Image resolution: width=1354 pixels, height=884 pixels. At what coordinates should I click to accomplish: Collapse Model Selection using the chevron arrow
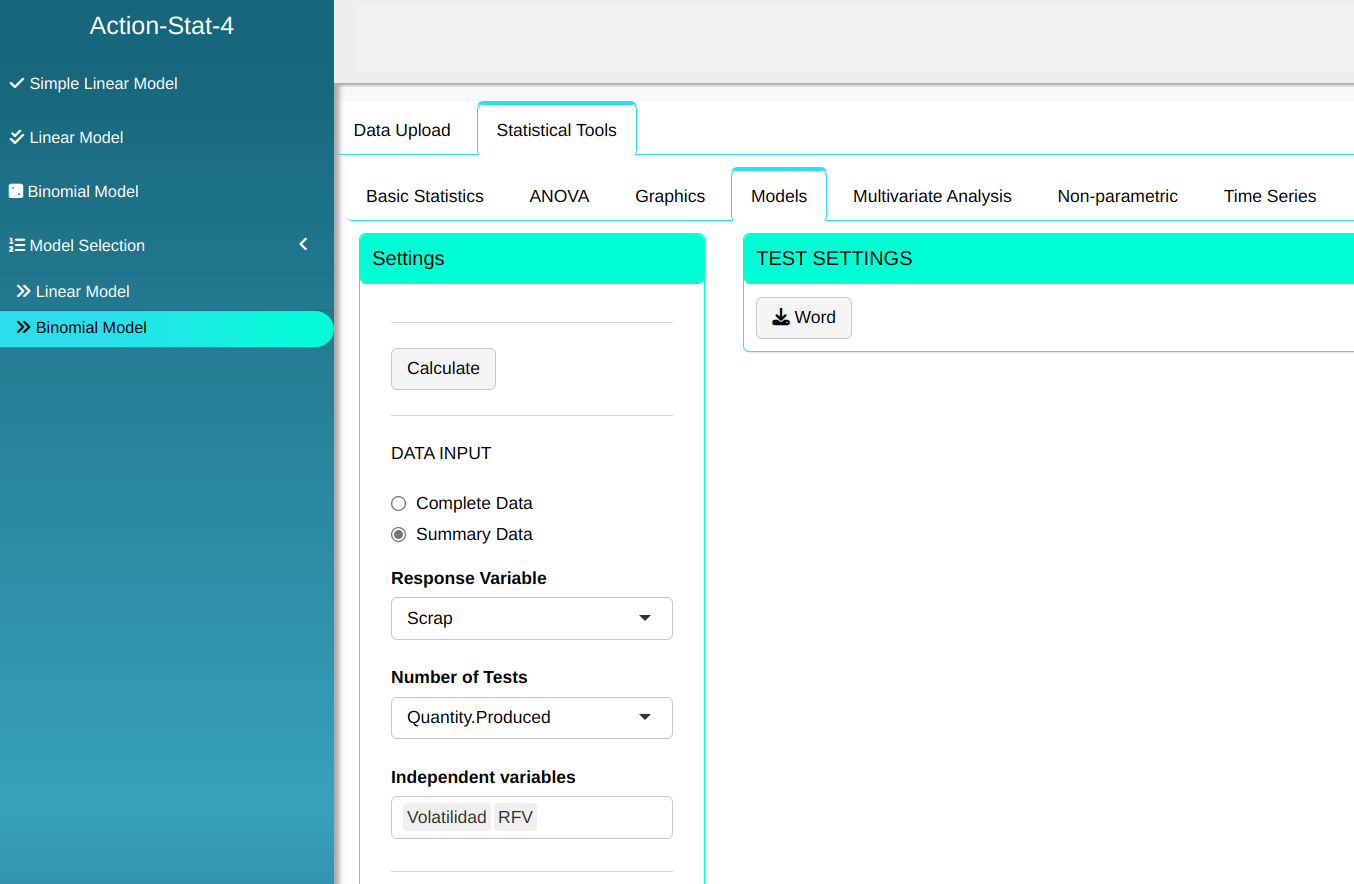pos(304,245)
